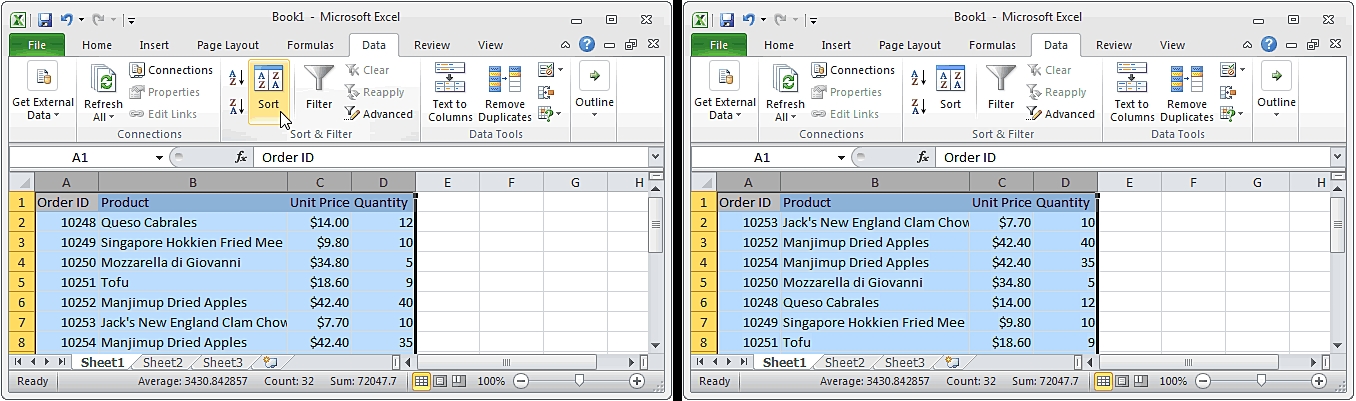1356x401 pixels.
Task: Click Undo arrow in right window
Action: point(749,18)
